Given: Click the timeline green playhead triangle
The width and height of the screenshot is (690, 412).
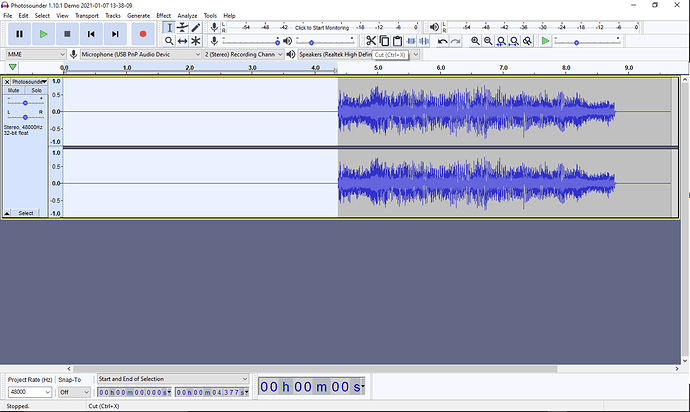Looking at the screenshot, I should 13,67.
